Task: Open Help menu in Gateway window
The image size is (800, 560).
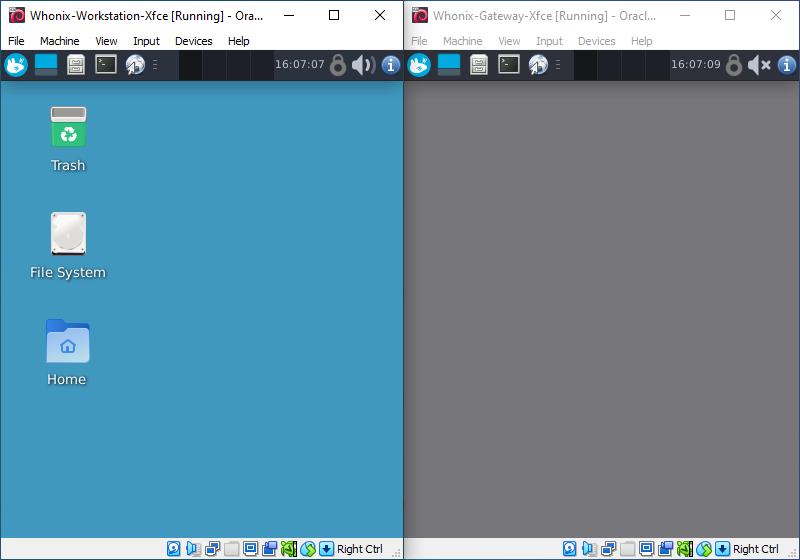Action: point(642,41)
